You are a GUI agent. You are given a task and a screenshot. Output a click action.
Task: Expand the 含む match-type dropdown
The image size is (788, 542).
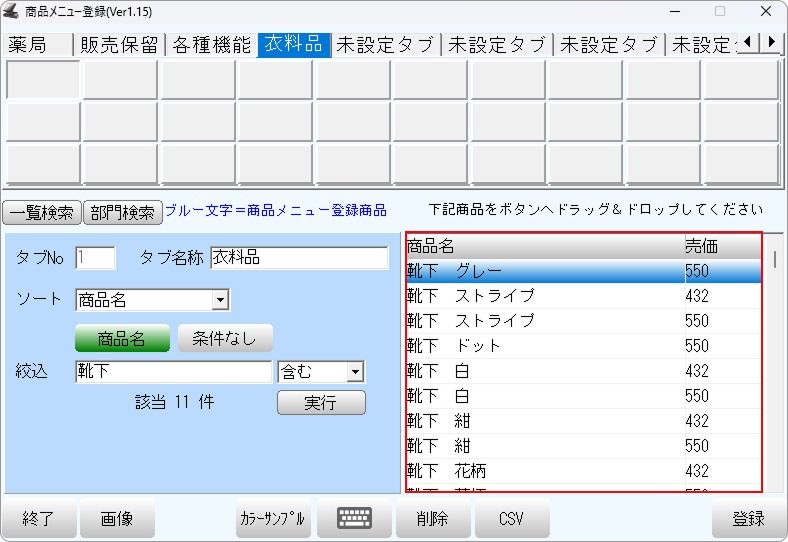click(354, 372)
